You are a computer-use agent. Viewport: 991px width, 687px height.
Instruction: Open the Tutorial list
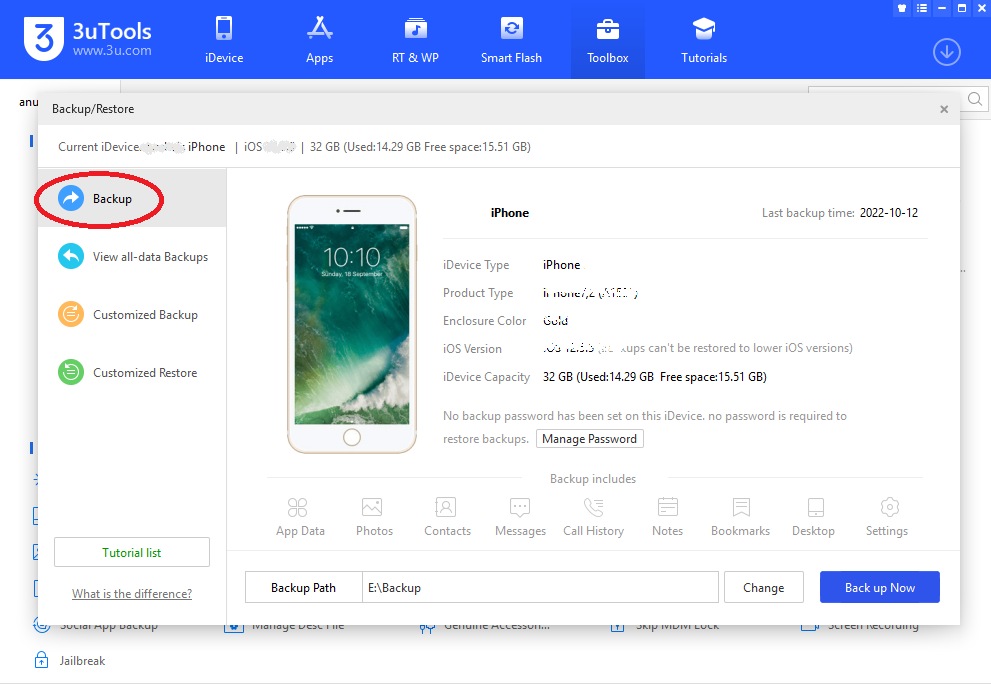(x=132, y=552)
